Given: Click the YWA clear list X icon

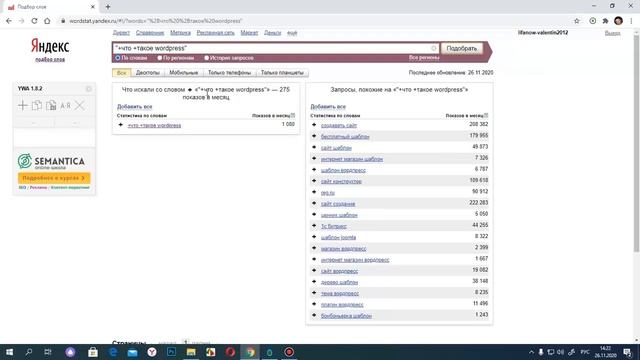Looking at the screenshot, I should point(80,105).
